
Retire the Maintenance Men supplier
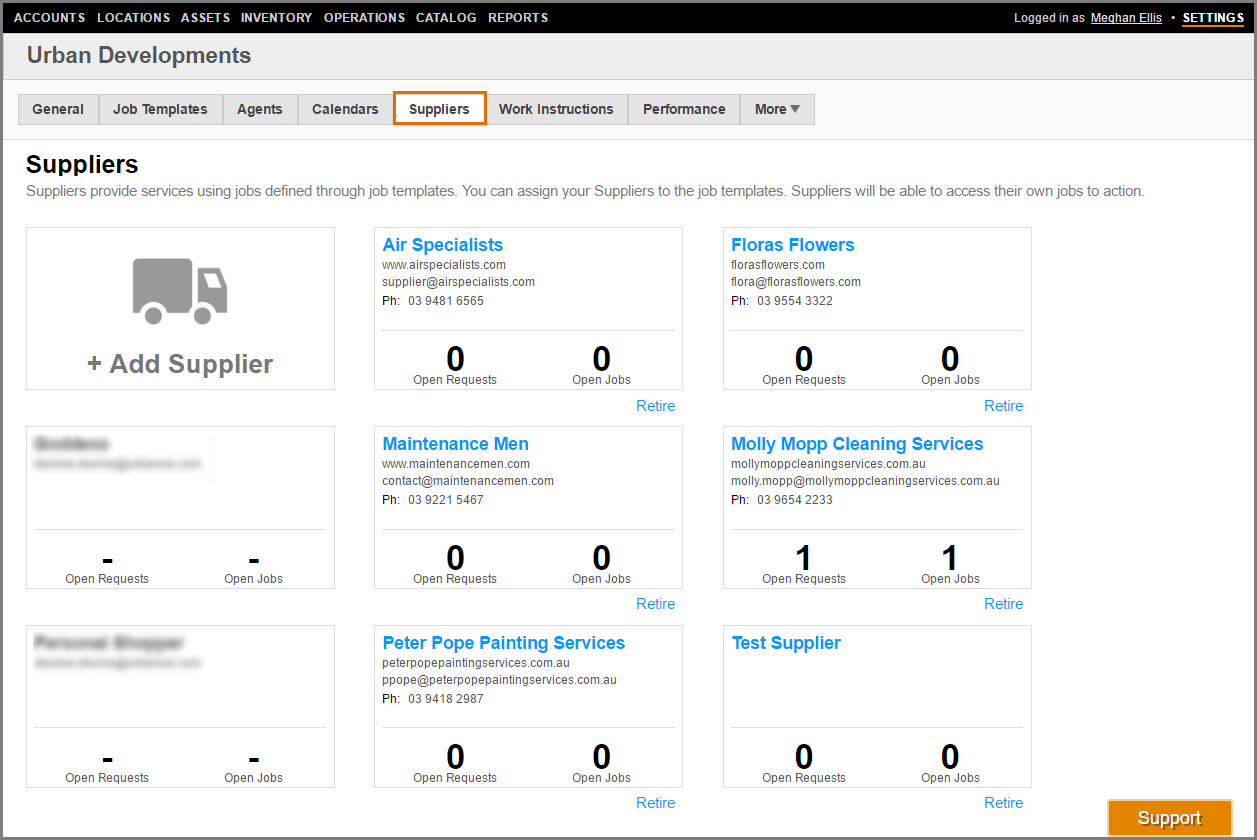click(x=655, y=604)
